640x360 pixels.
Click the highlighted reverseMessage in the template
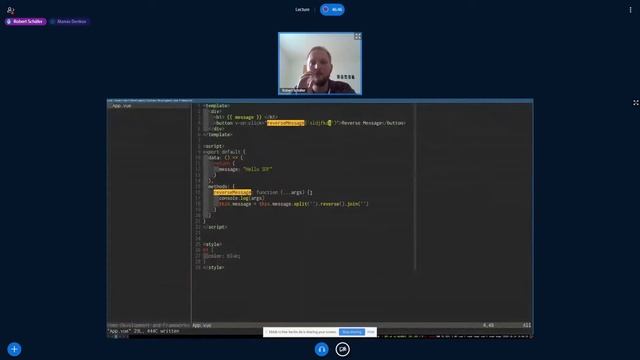(x=286, y=123)
